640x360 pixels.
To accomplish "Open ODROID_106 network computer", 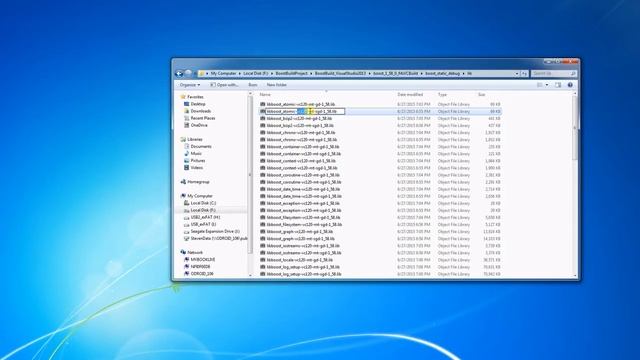I will pos(198,273).
